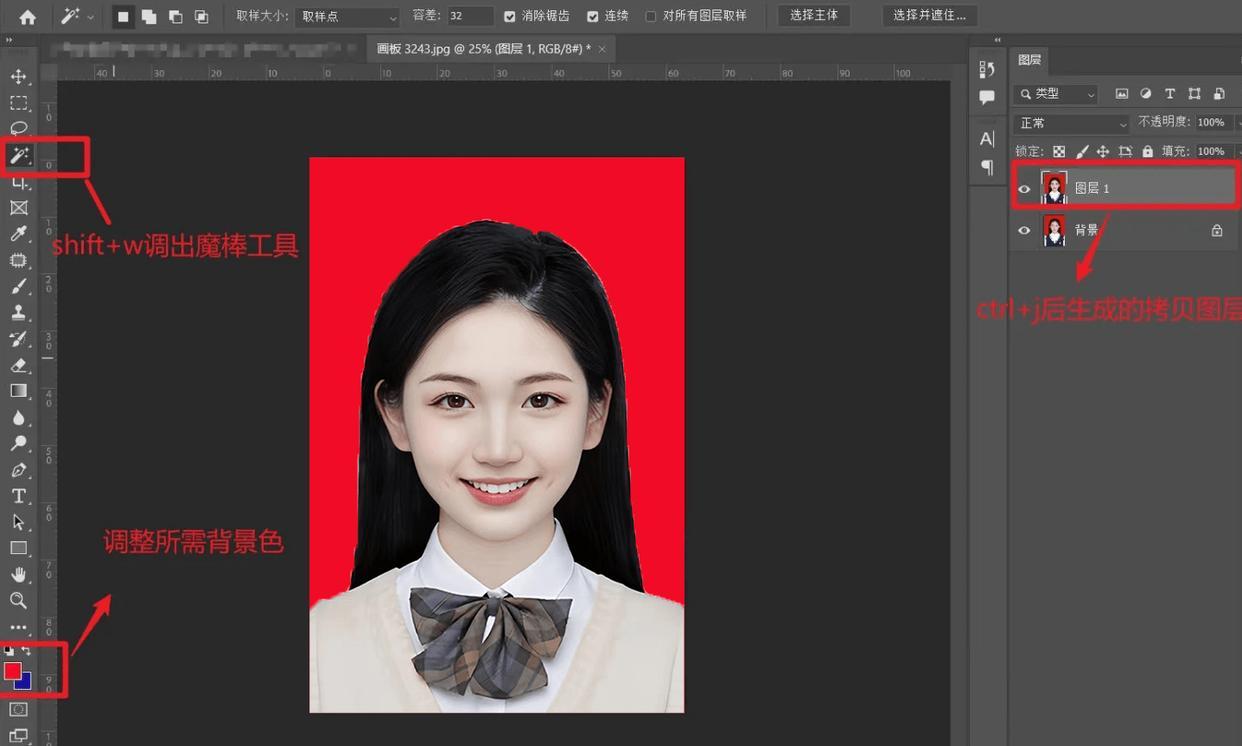Open the 取样大小 sample size dropdown
The width and height of the screenshot is (1242, 746).
[x=347, y=17]
